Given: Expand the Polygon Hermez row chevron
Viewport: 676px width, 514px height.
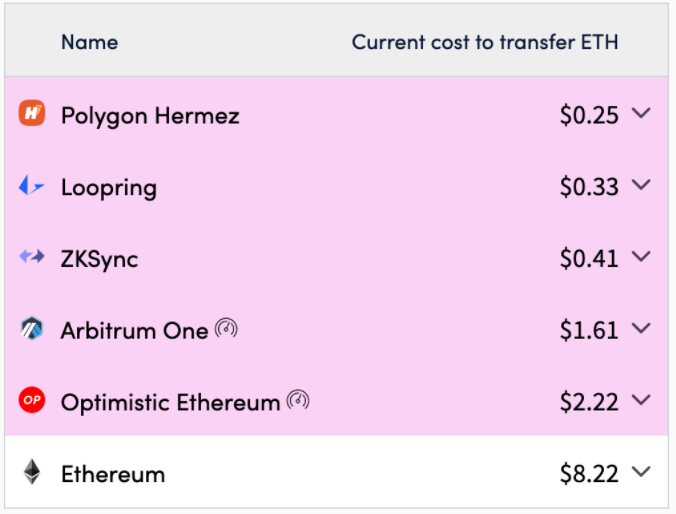Looking at the screenshot, I should pyautogui.click(x=641, y=113).
